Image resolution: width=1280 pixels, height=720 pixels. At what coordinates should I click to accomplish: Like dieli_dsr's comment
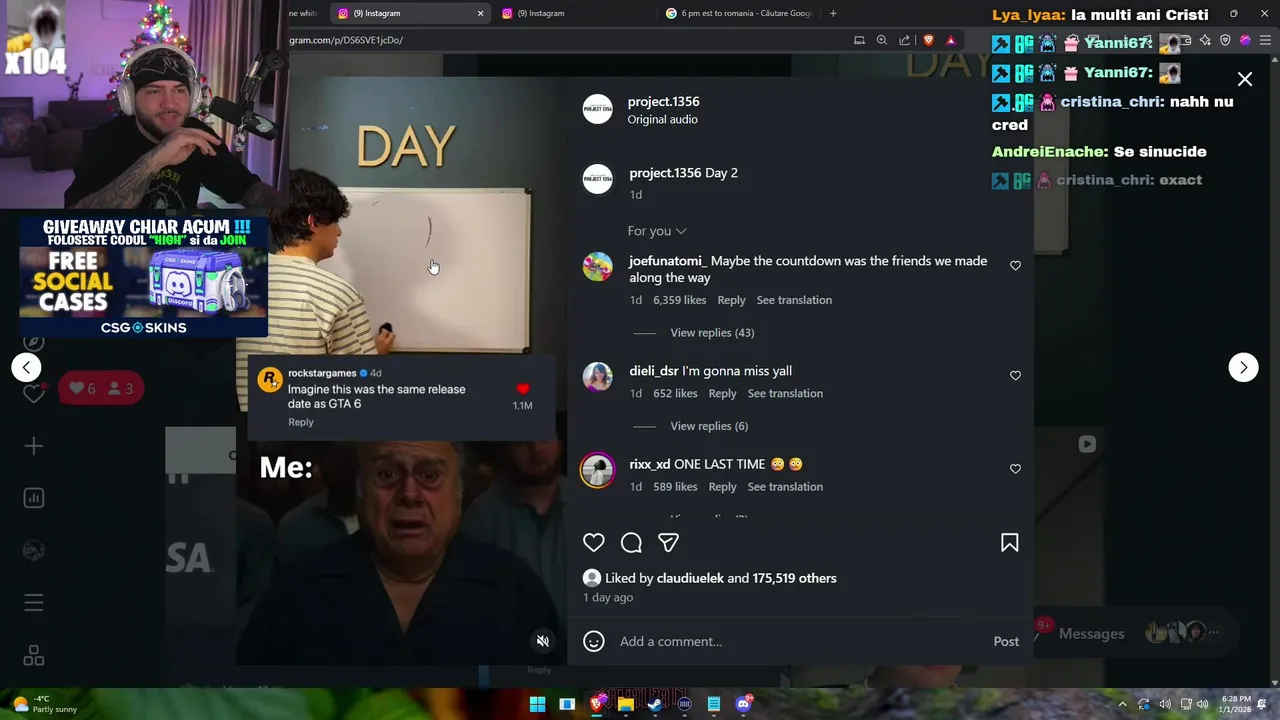(x=1015, y=376)
